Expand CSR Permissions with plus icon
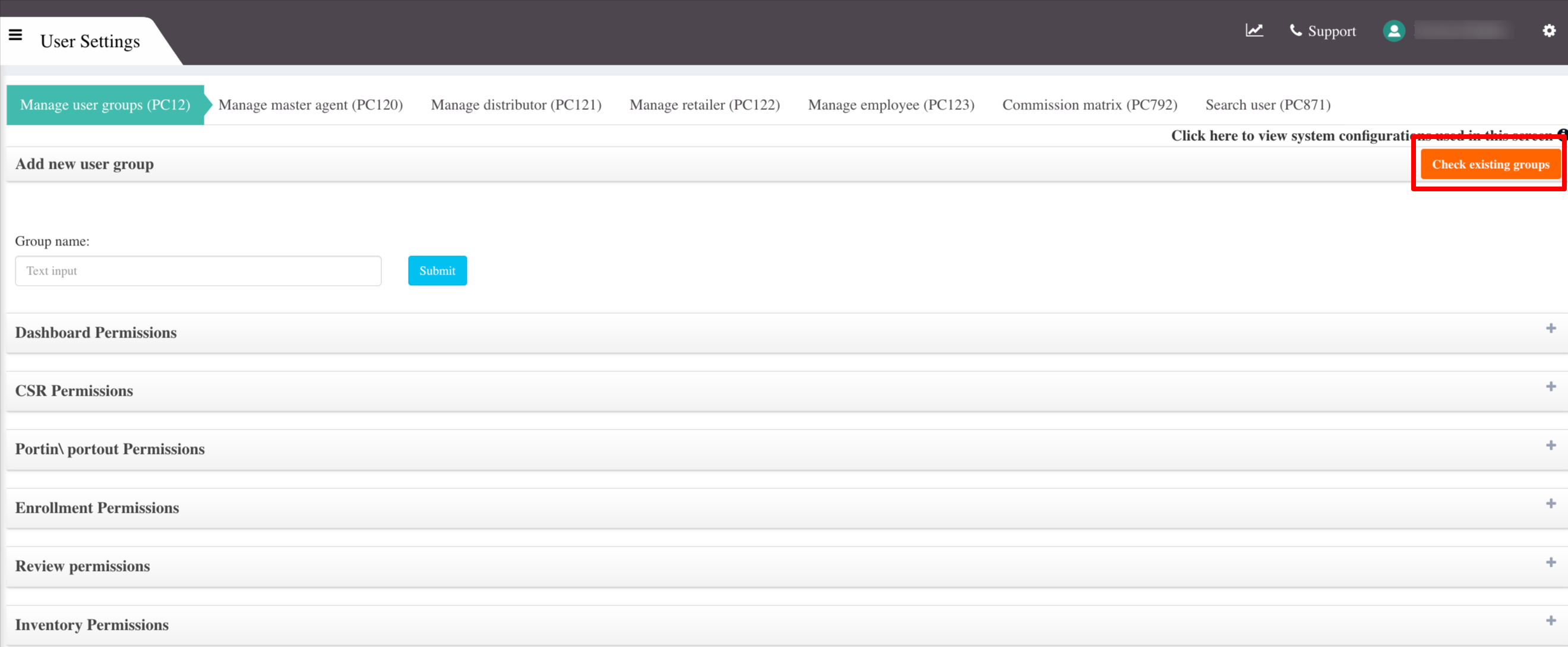This screenshot has width=1568, height=647. [1551, 387]
